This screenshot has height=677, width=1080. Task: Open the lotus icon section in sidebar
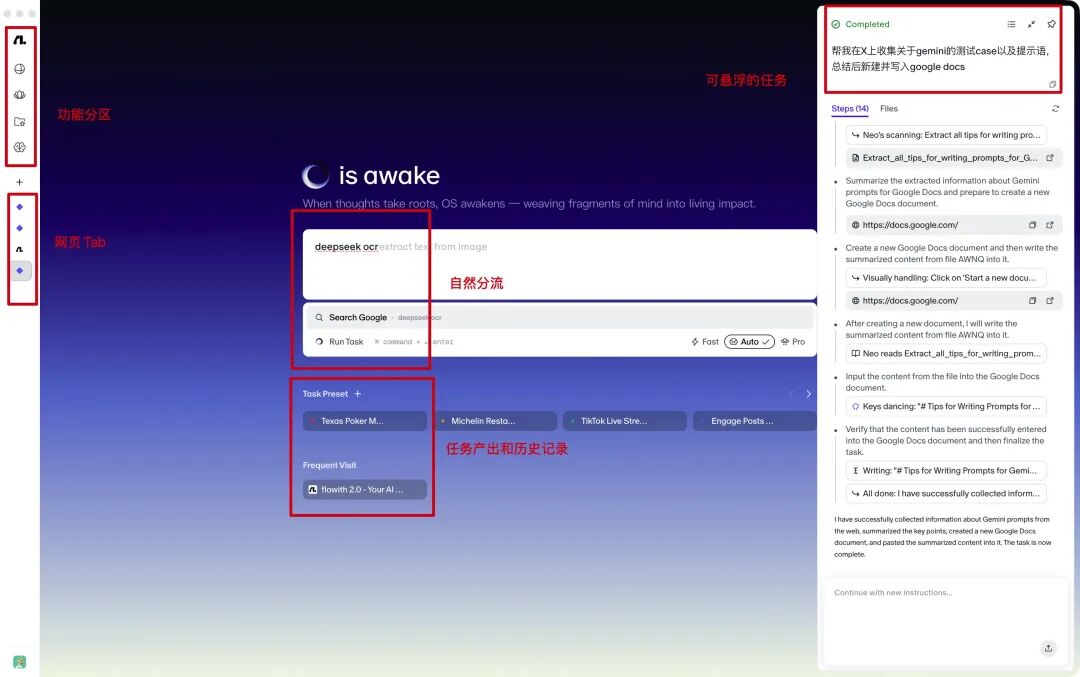point(20,95)
